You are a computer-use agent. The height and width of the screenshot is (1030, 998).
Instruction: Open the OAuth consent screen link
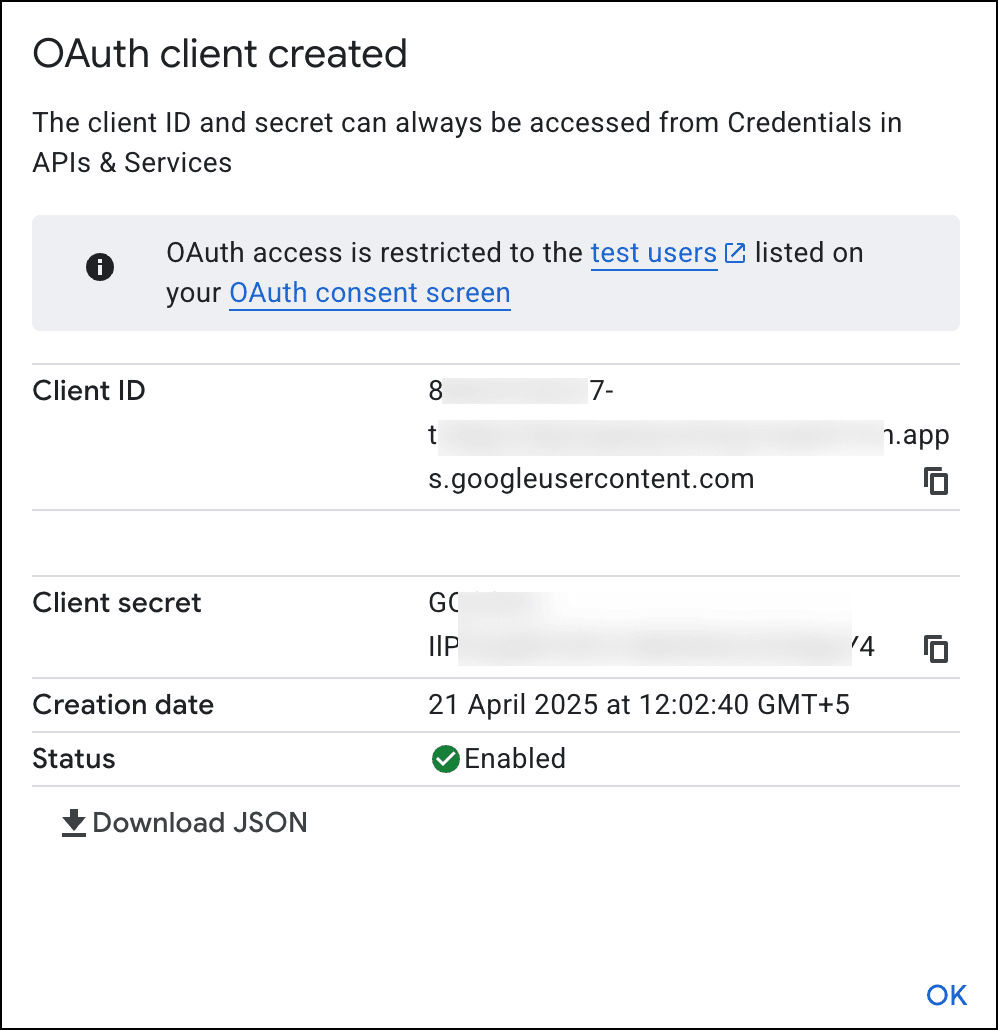tap(370, 293)
